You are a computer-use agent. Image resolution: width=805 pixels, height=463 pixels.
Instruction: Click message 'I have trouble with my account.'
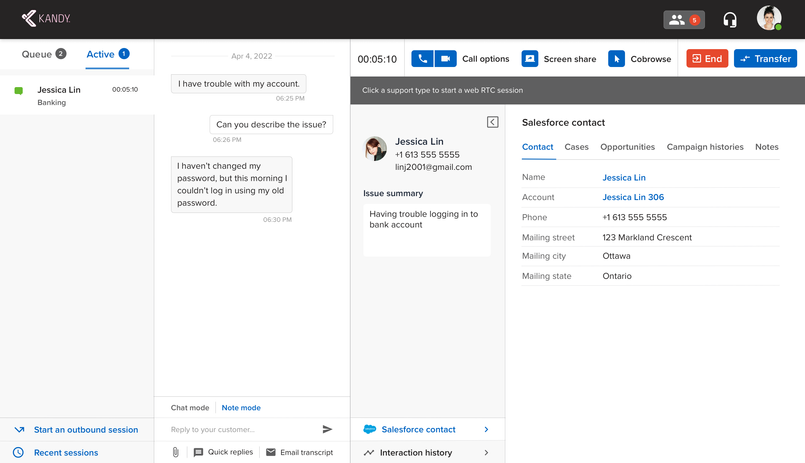click(239, 84)
